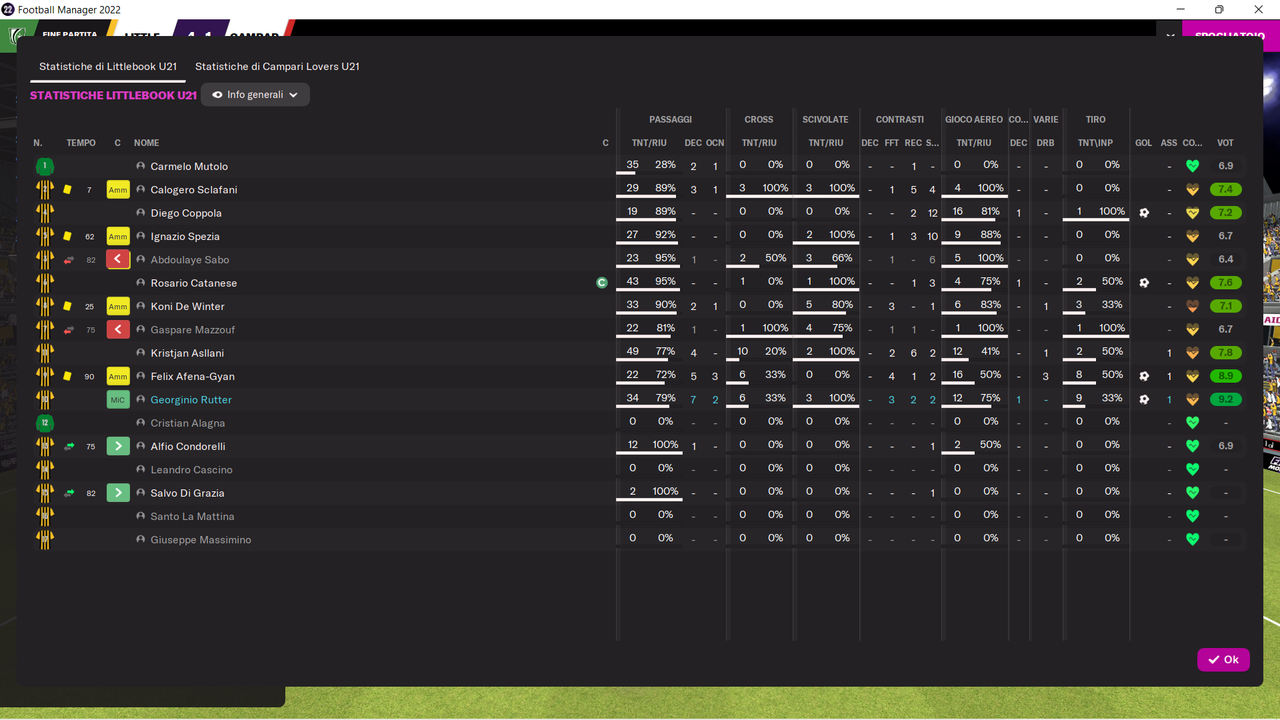The height and width of the screenshot is (720, 1280).
Task: Click Salvo Di Grazia's green substituted-on badge
Action: [118, 493]
